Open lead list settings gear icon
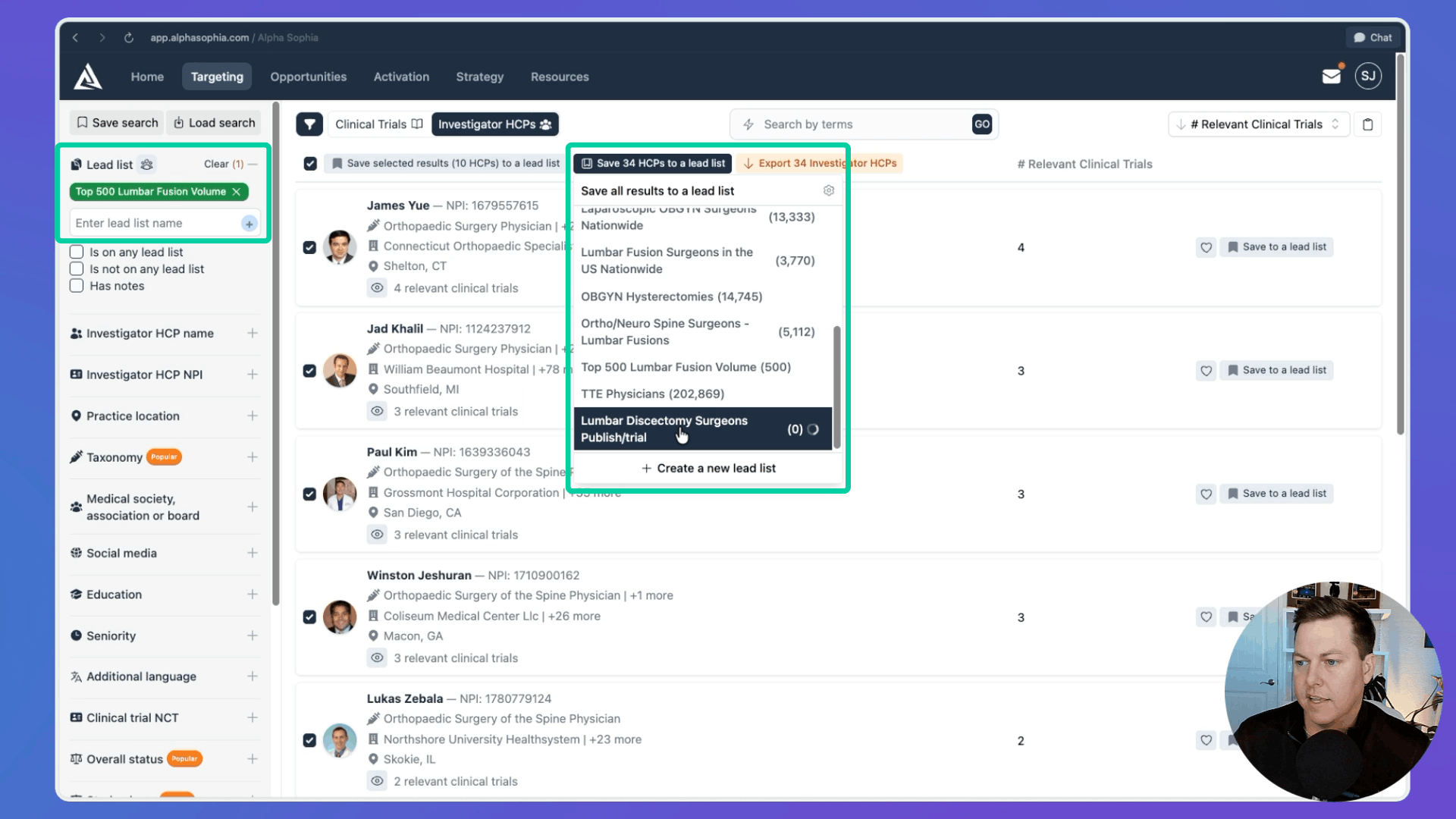 [x=828, y=191]
